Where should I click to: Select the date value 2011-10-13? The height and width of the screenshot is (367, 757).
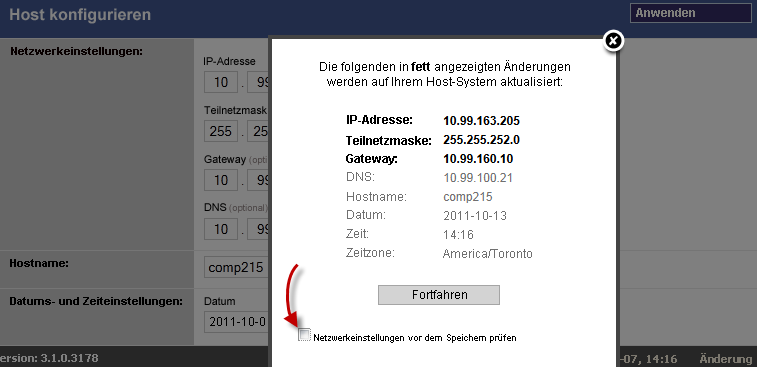[x=475, y=215]
